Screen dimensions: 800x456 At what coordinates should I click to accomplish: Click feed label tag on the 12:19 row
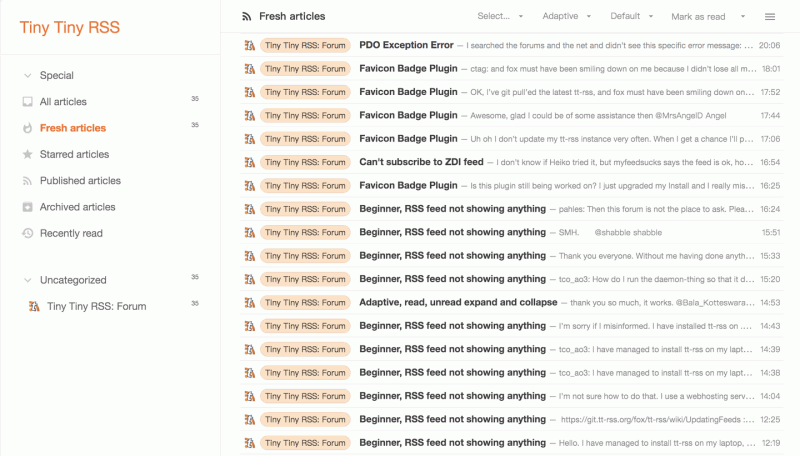(x=305, y=443)
